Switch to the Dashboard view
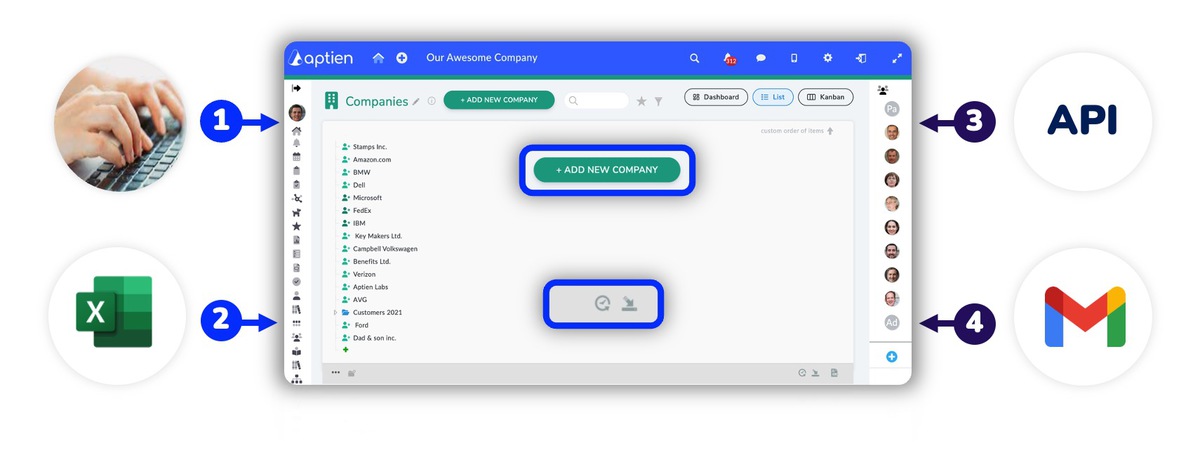This screenshot has height=460, width=1200. pyautogui.click(x=716, y=97)
